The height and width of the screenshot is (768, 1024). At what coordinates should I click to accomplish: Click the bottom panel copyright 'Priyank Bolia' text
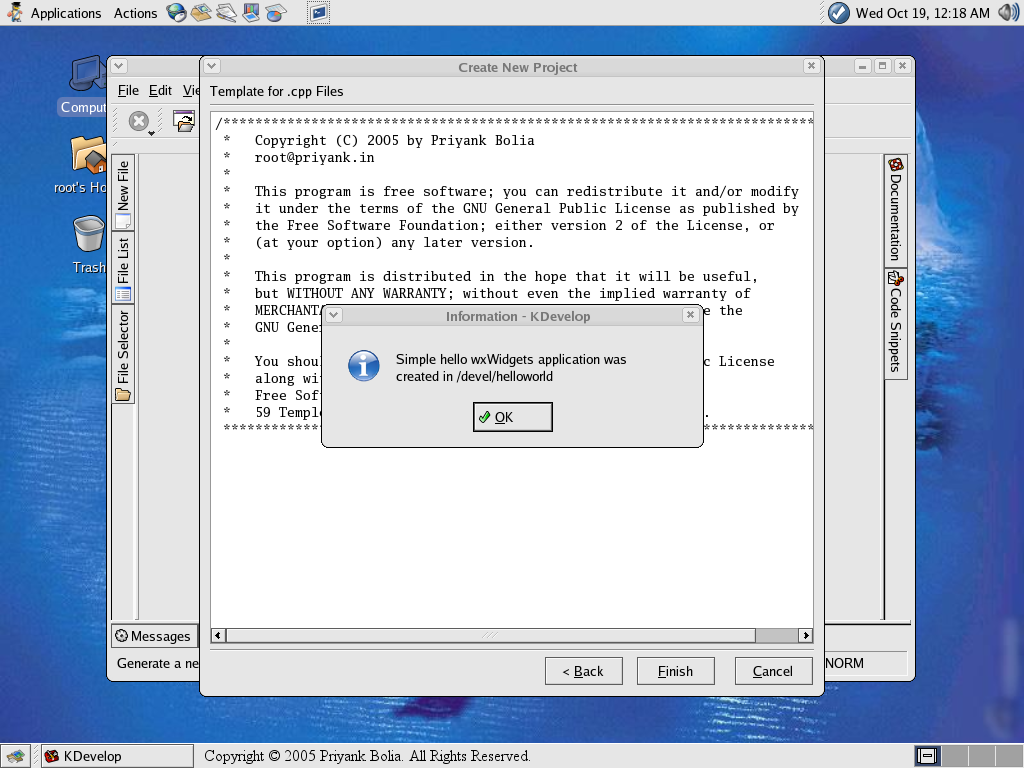(369, 756)
